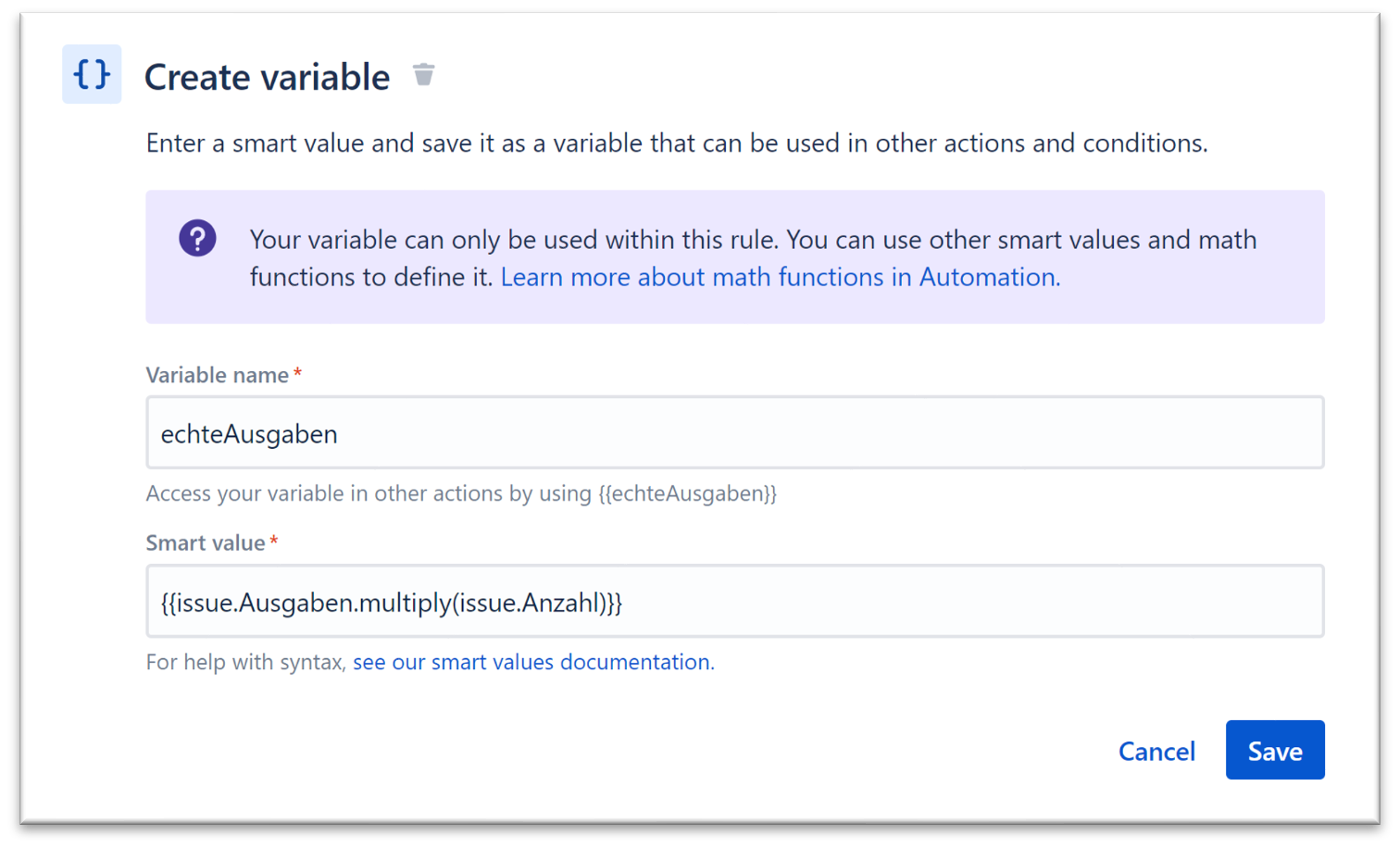The width and height of the screenshot is (1400, 848).
Task: Save the new variable
Action: (x=1275, y=750)
